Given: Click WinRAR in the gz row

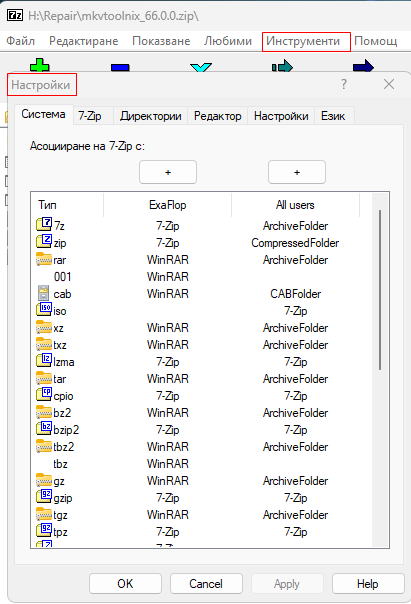Looking at the screenshot, I should click(x=168, y=481).
